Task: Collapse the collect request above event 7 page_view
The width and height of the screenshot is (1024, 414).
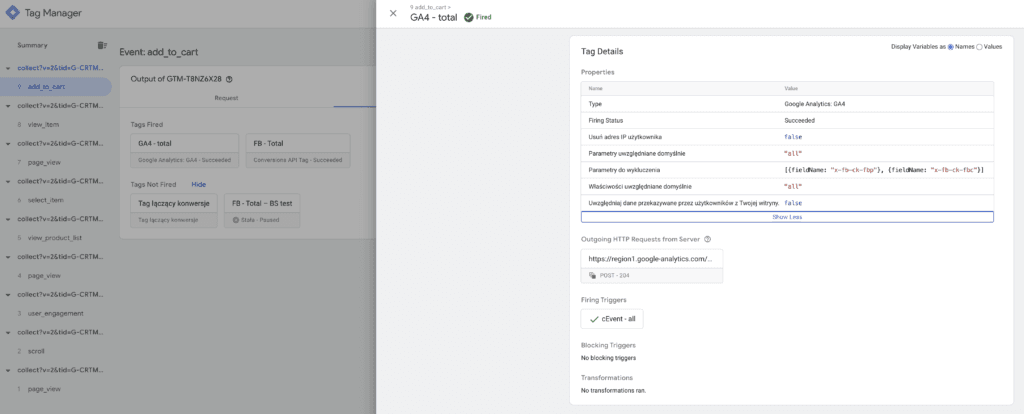Action: [x=7, y=143]
